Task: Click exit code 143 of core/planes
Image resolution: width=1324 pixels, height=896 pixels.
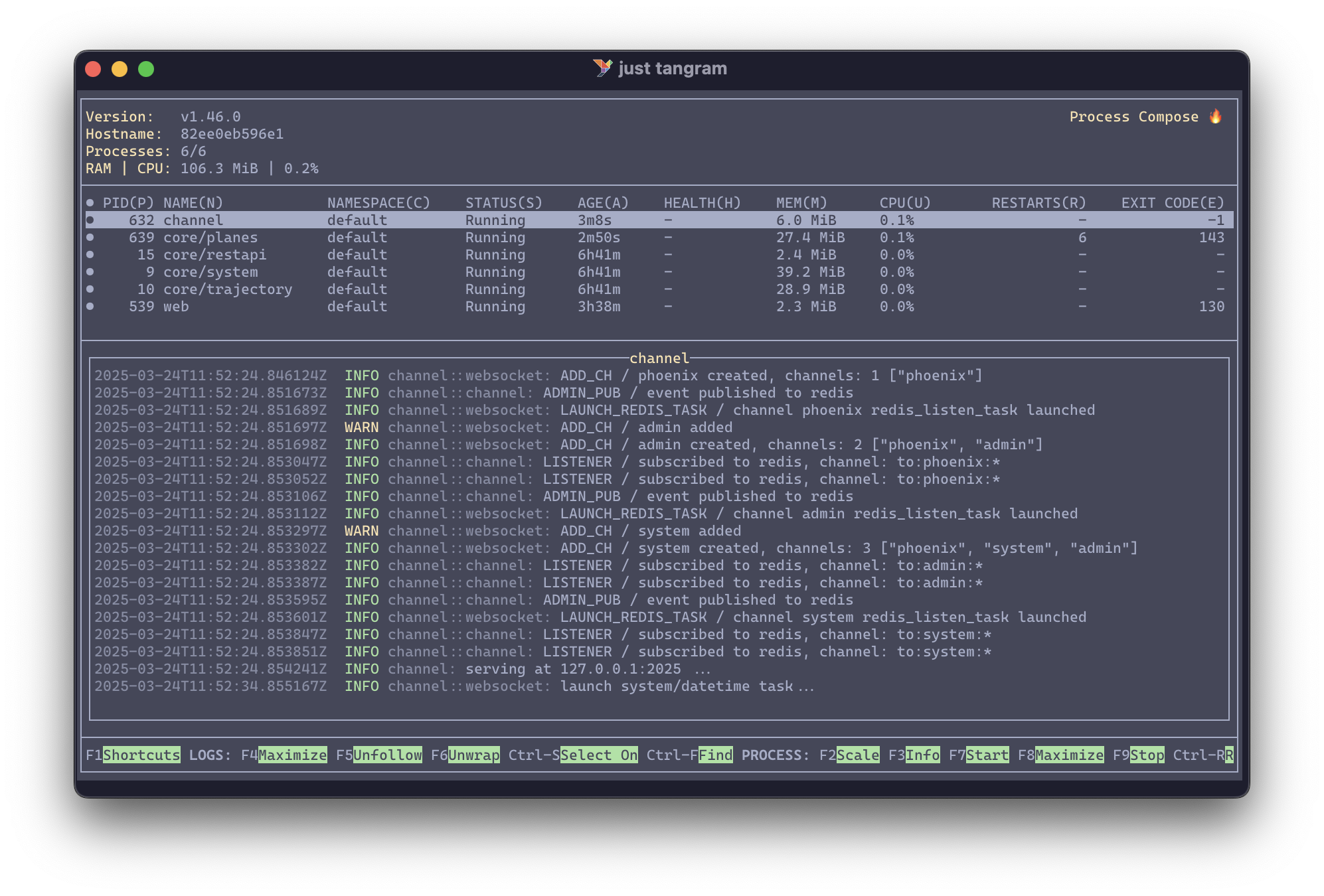Action: (x=1211, y=237)
